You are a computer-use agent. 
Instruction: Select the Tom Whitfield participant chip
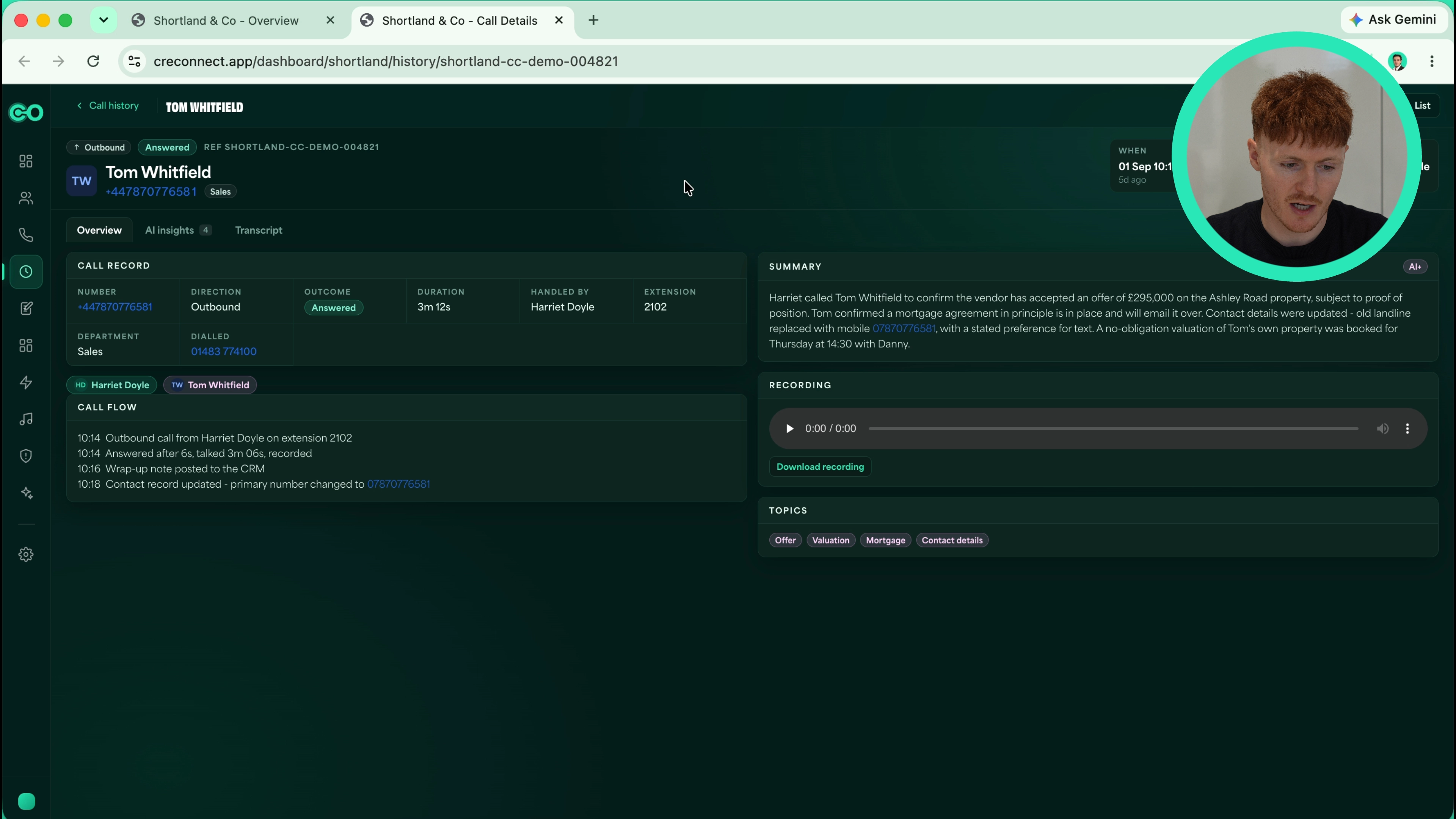point(210,385)
